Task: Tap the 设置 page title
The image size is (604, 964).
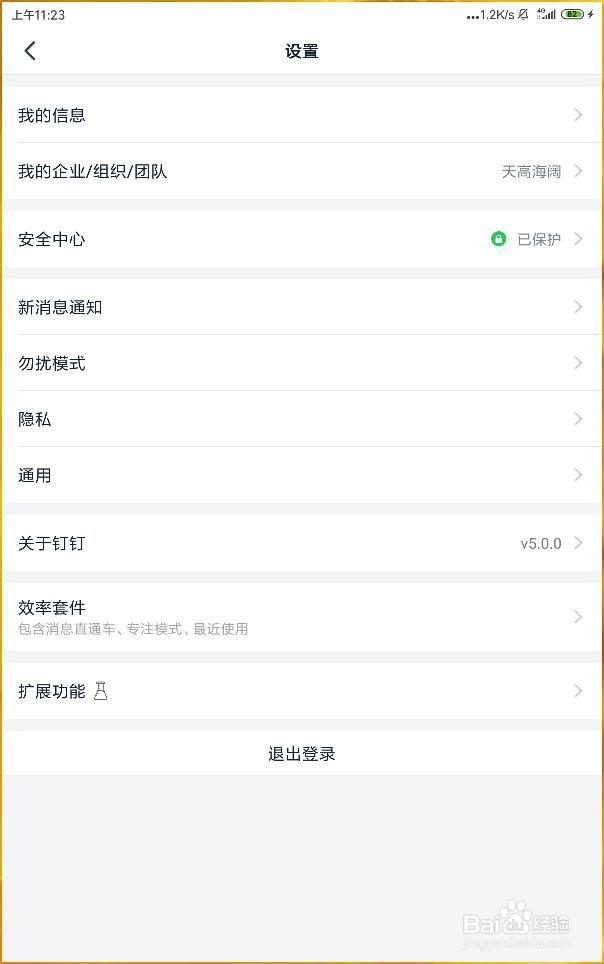Action: (x=302, y=51)
